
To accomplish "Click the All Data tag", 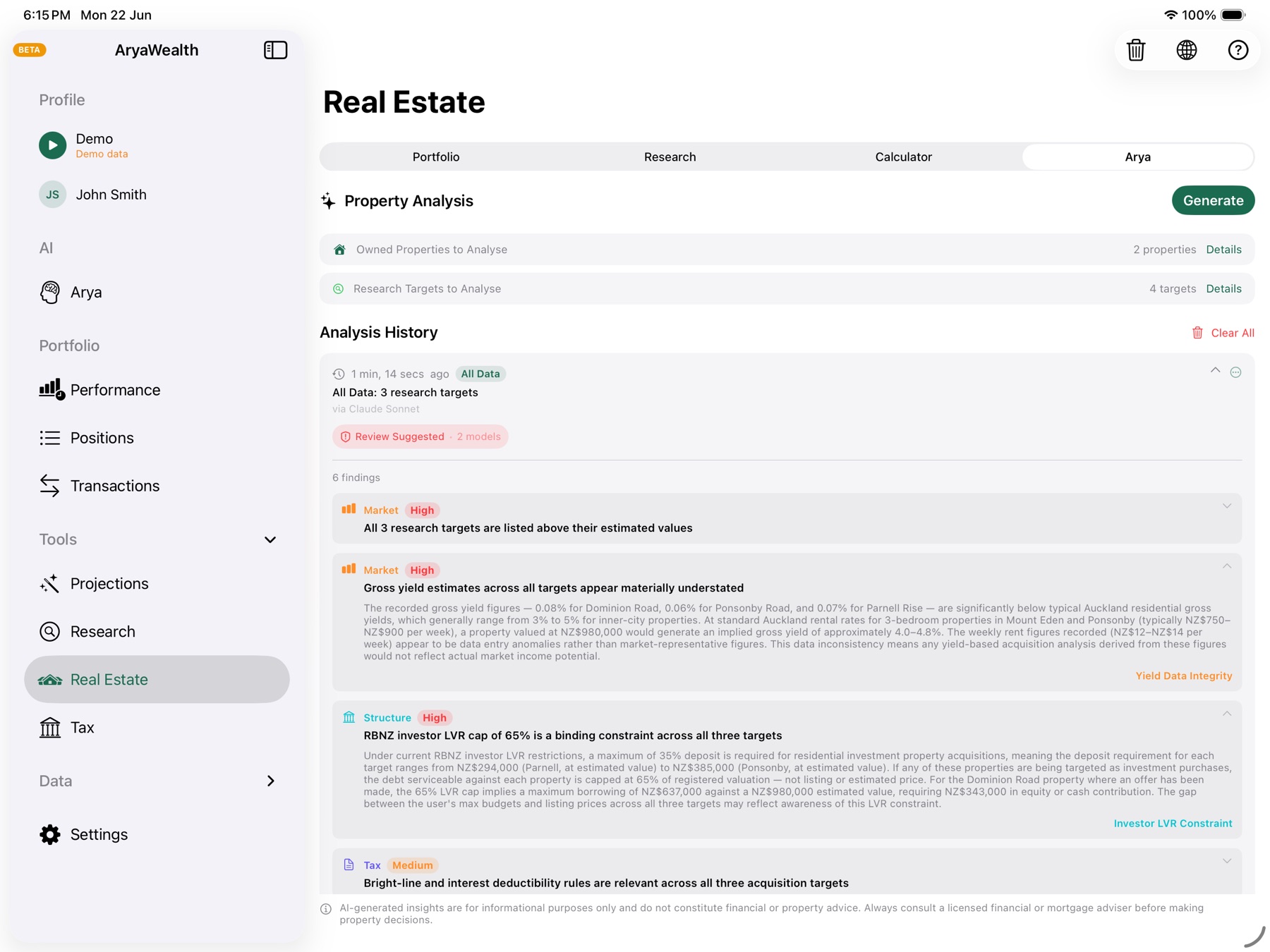I will 480,374.
